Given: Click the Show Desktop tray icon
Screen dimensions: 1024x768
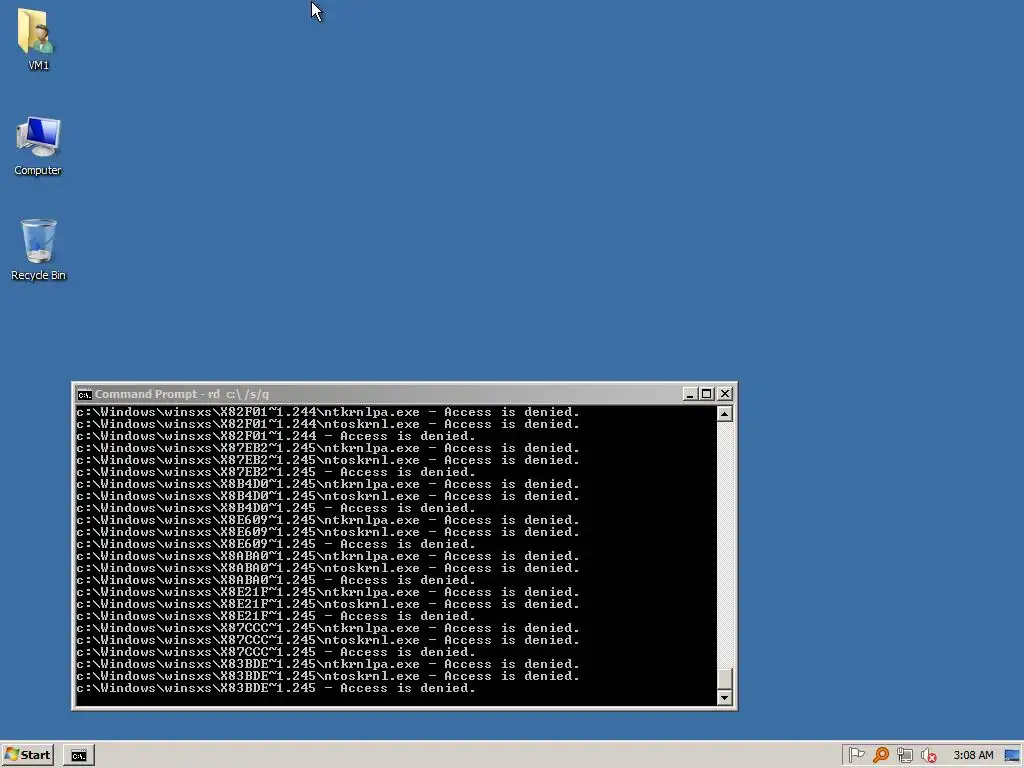Looking at the screenshot, I should (1012, 755).
